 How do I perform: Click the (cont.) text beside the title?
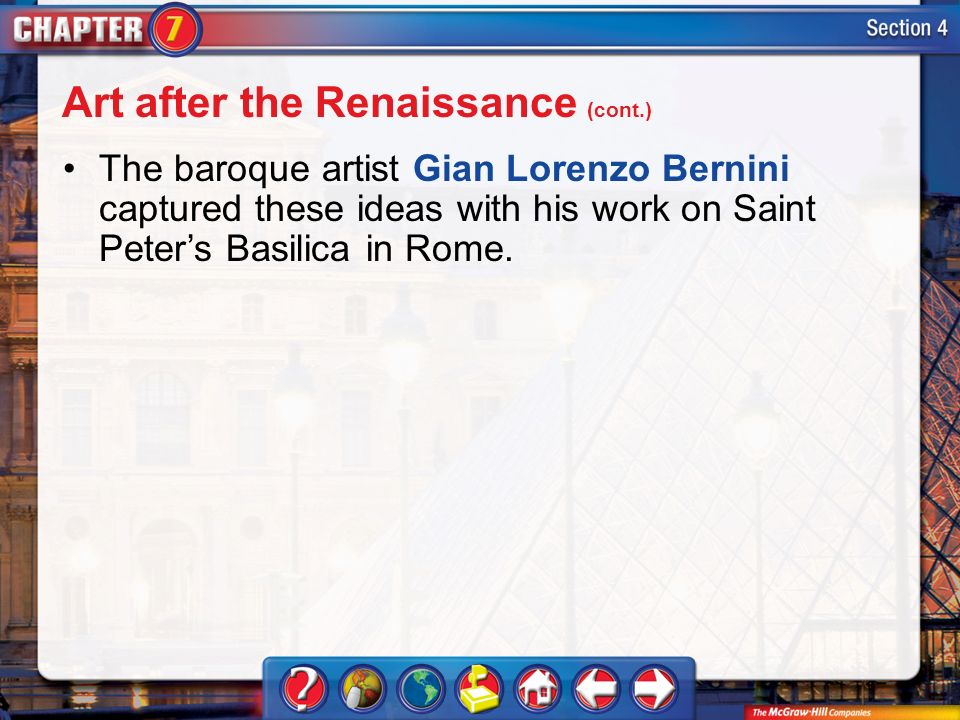pyautogui.click(x=619, y=111)
